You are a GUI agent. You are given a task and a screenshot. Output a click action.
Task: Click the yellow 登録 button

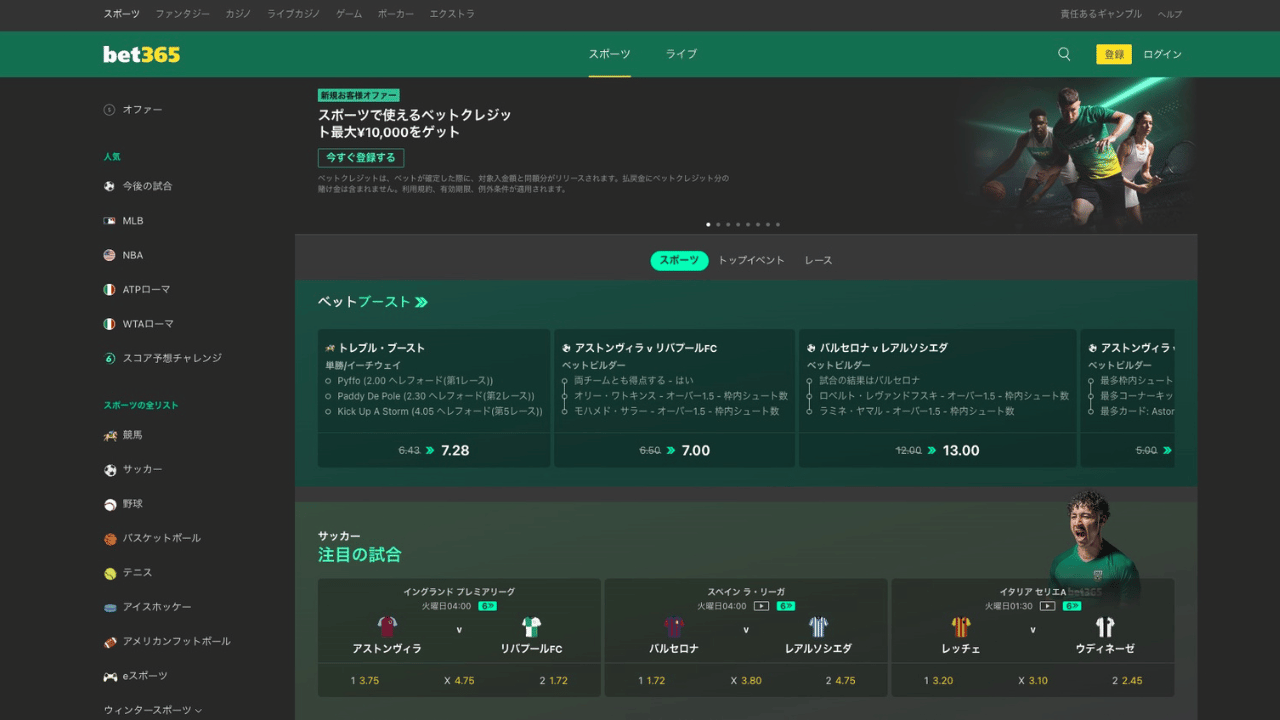point(1114,54)
